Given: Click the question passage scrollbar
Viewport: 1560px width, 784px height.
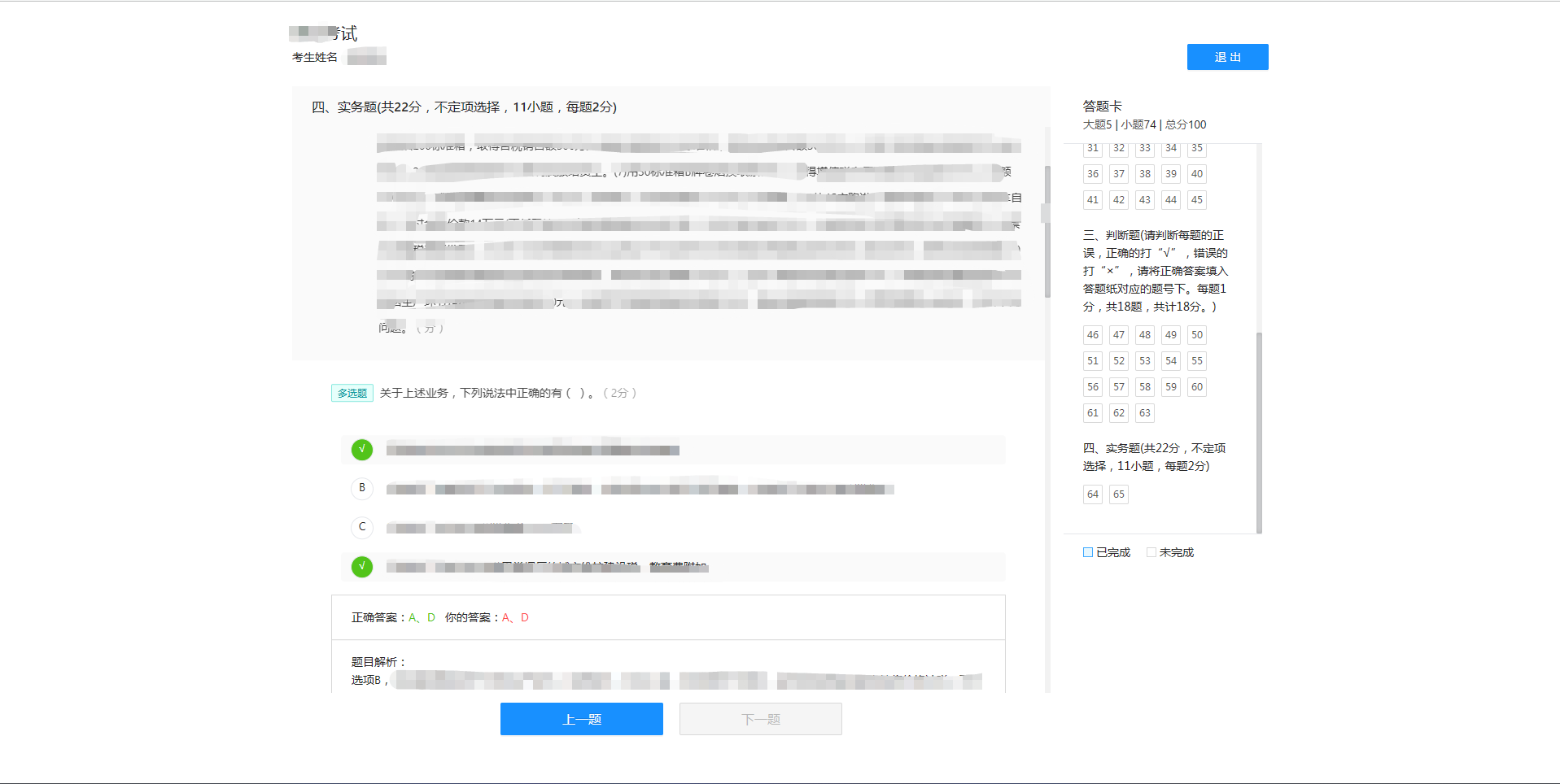Looking at the screenshot, I should 1047,232.
